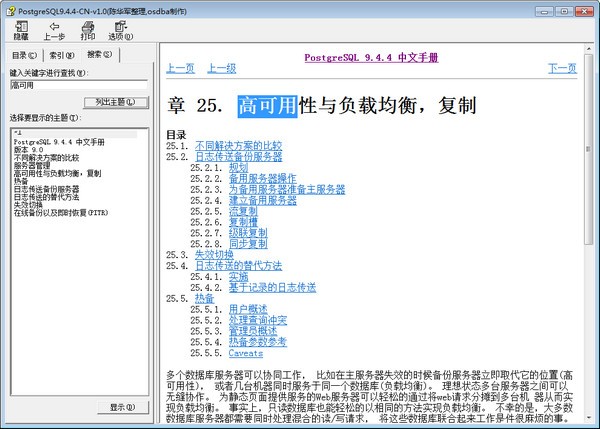Screen dimensions: 600x429
Task: Click the 隐藏 (Hide) toolbar icon
Action: click(21, 27)
